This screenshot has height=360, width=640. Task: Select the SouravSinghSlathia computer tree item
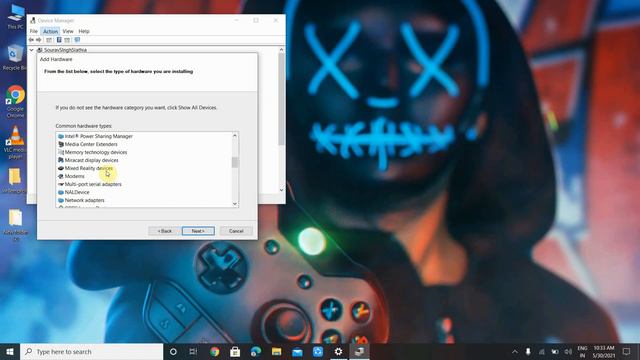pyautogui.click(x=65, y=50)
